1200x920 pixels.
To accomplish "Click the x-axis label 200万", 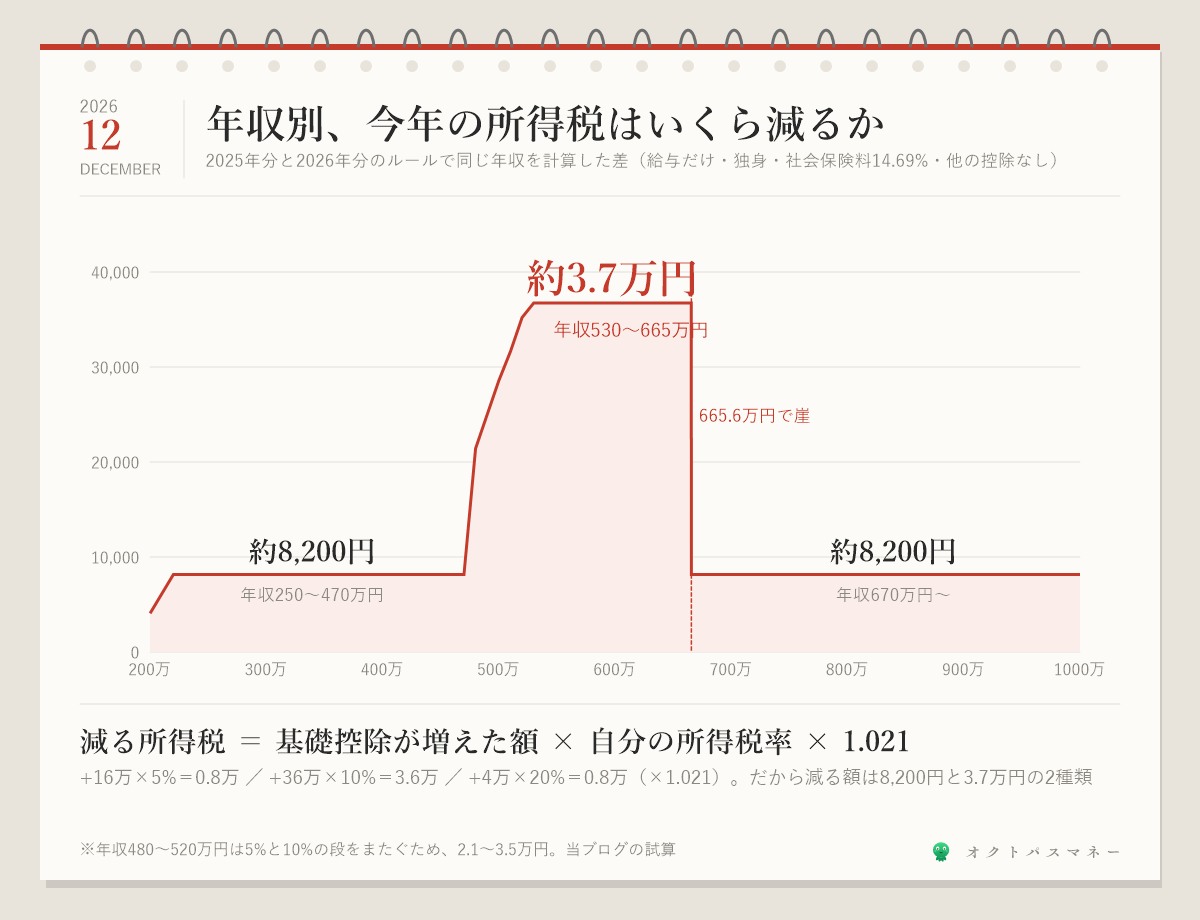I will coord(149,670).
